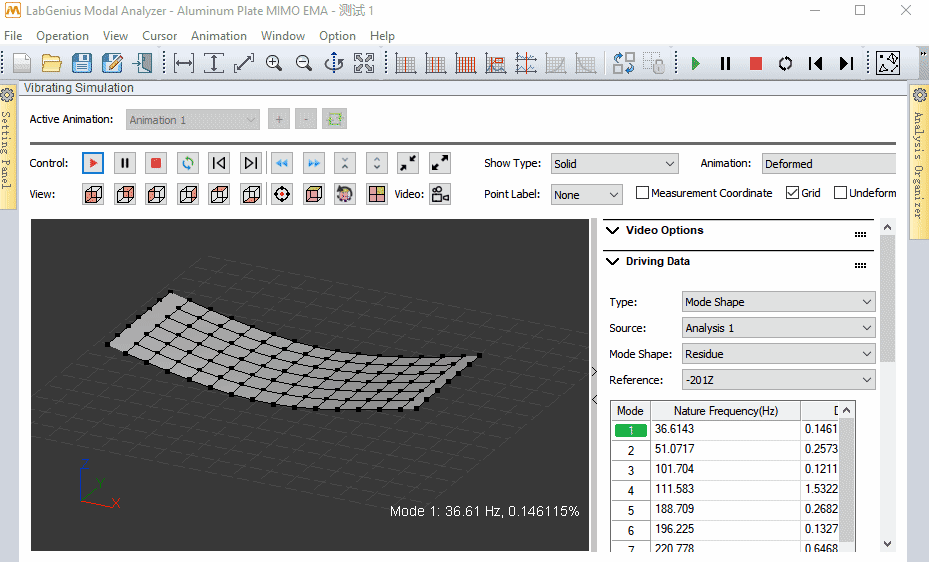
Task: Click the Save As icon with pencil
Action: pos(112,63)
